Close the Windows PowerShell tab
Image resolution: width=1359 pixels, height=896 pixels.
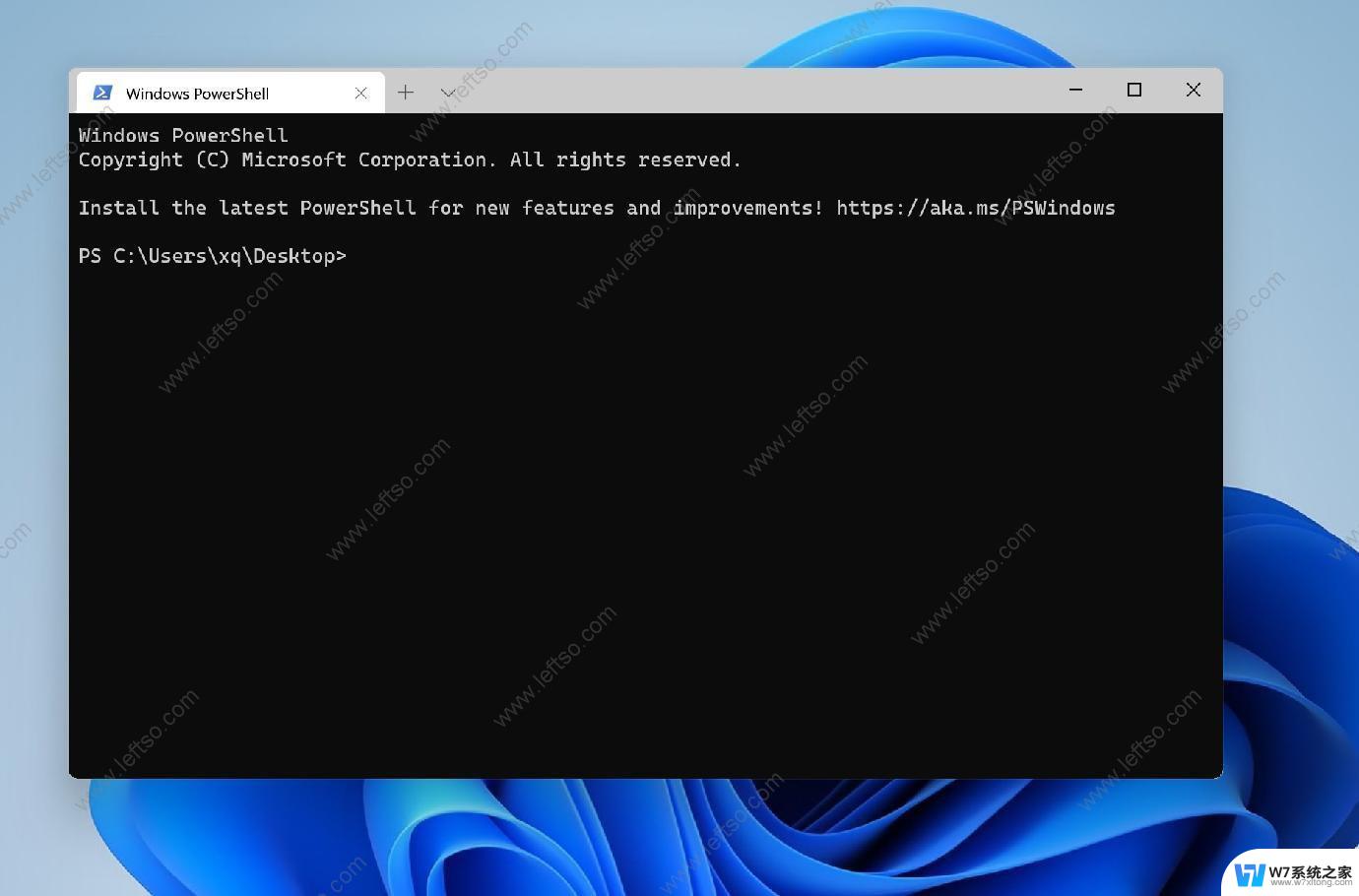click(361, 94)
